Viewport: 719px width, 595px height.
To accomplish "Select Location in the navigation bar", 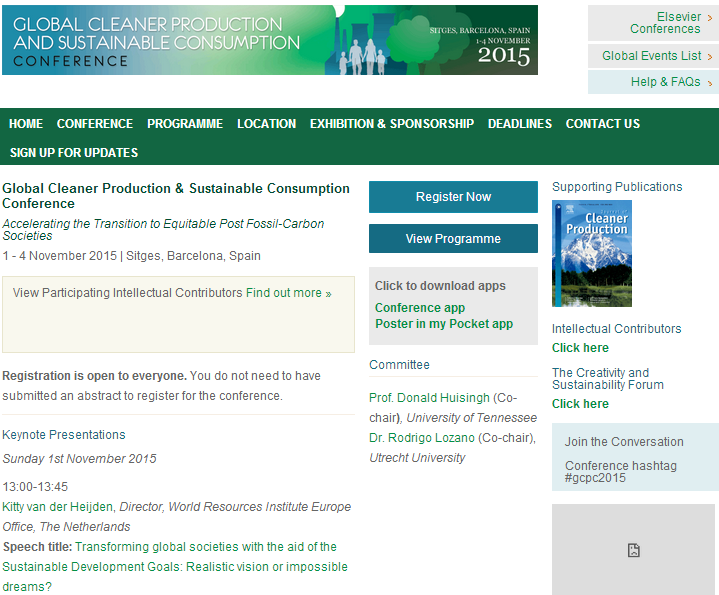I will coord(266,124).
